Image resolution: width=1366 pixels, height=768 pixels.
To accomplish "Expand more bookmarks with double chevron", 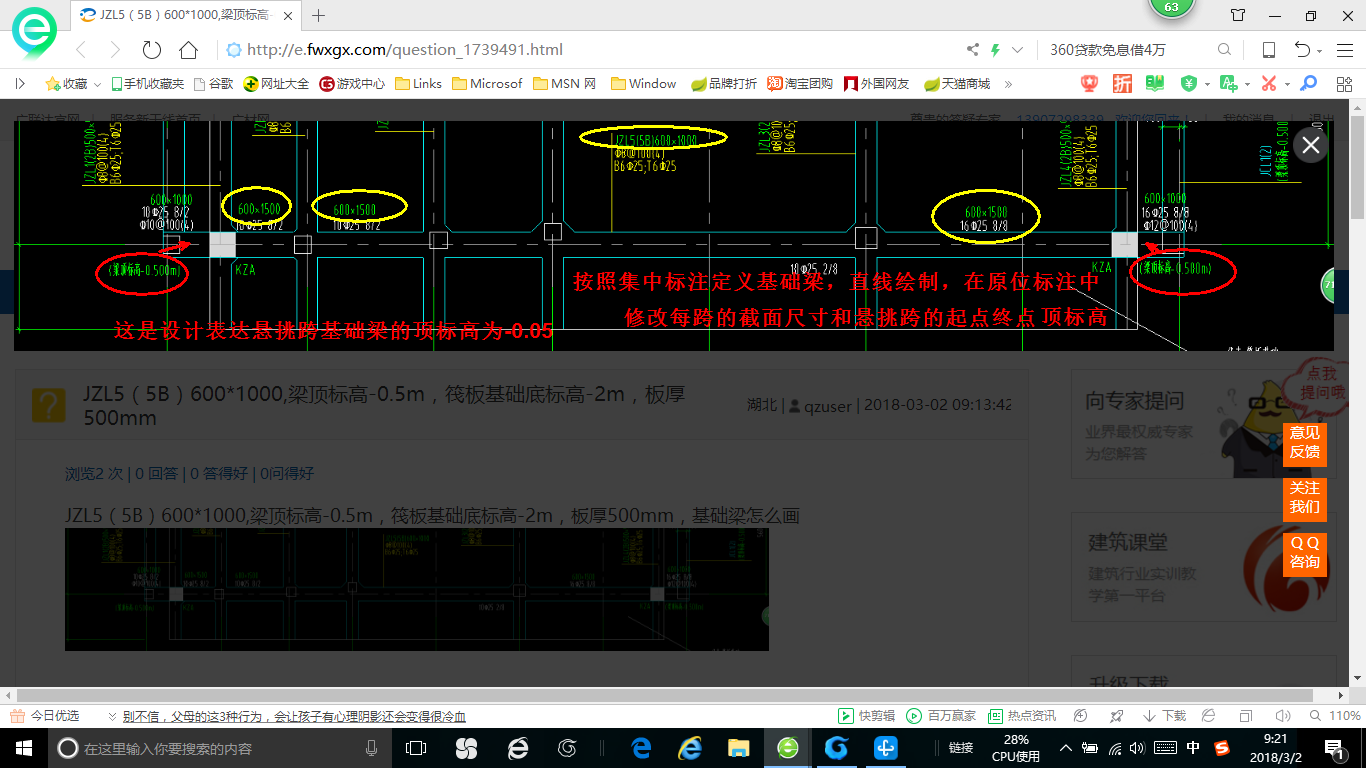I will pos(1008,84).
